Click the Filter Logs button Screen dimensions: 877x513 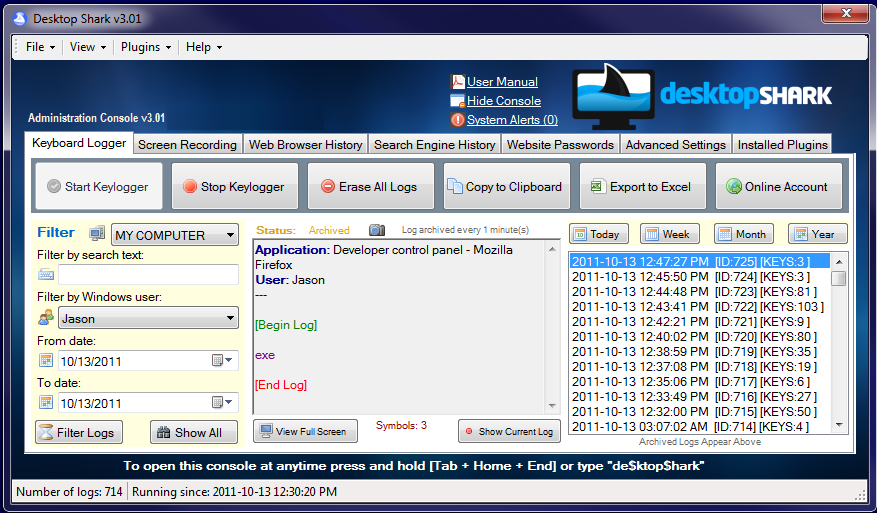click(79, 432)
